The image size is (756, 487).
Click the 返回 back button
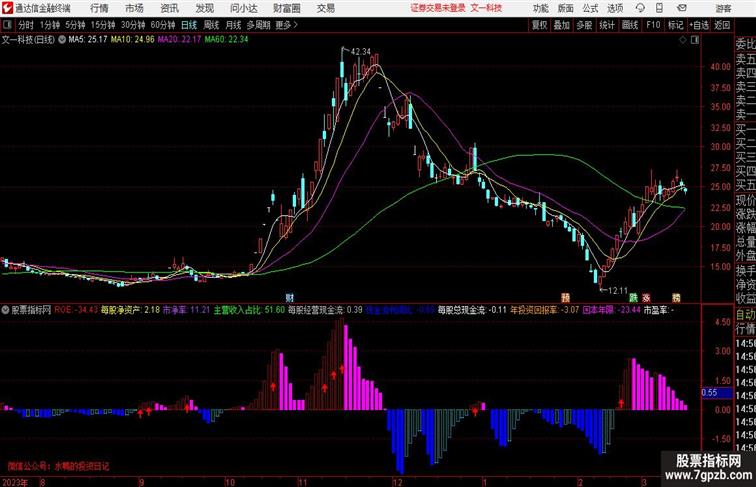click(x=722, y=25)
